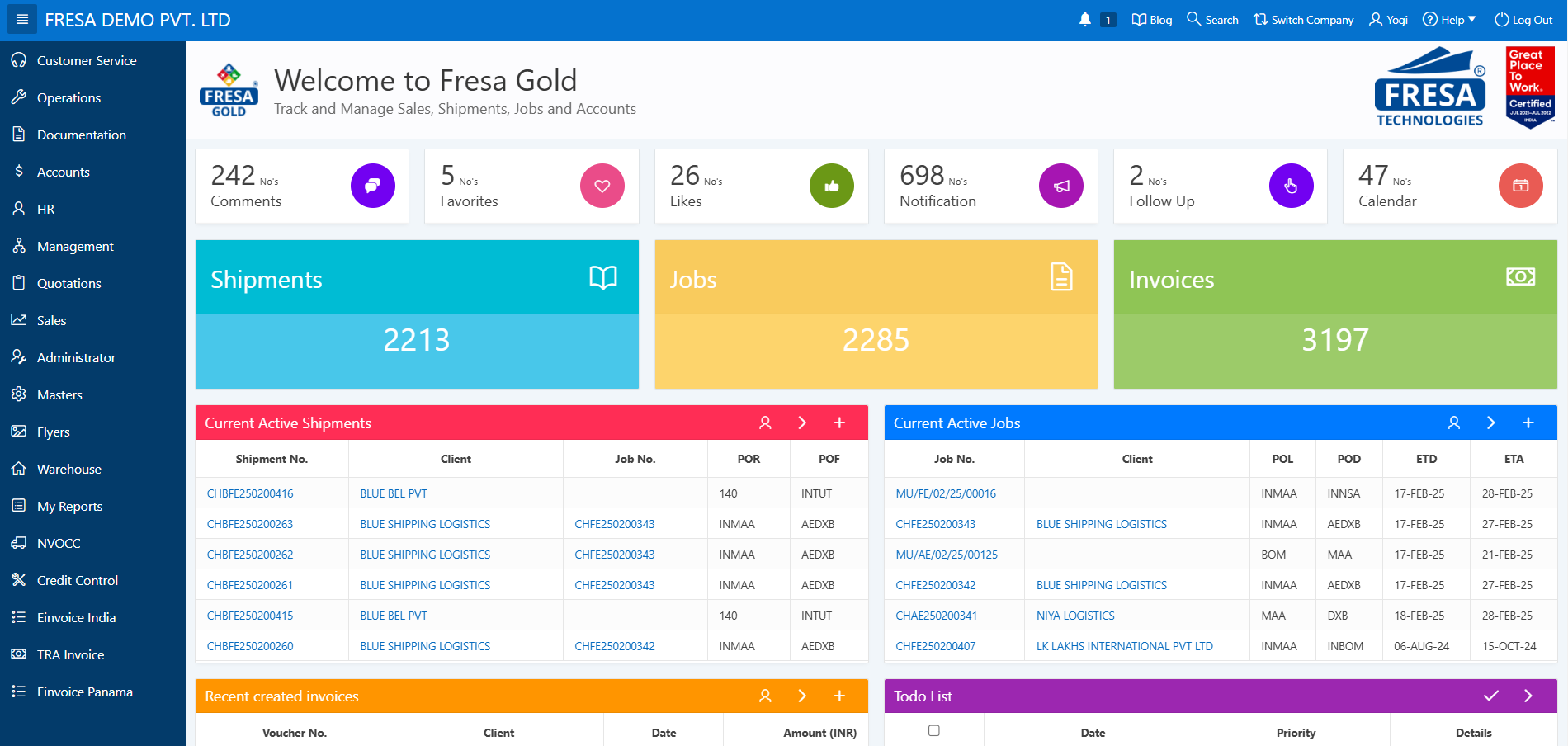Tick the Todo List header checkbox
1568x746 pixels.
pyautogui.click(x=934, y=730)
